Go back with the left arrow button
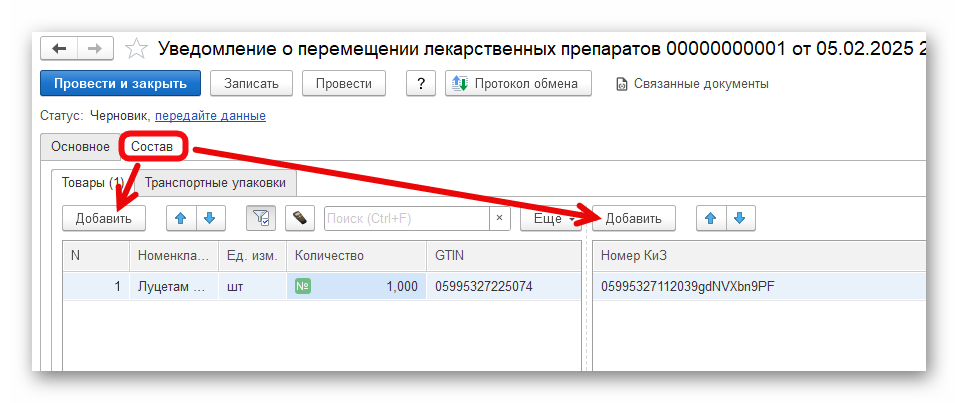 [59, 49]
